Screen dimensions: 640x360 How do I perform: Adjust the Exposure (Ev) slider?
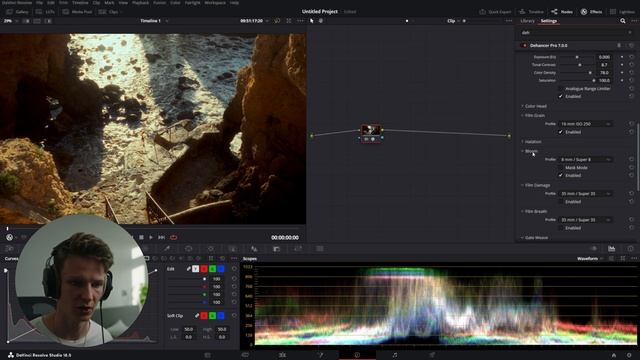[576, 57]
